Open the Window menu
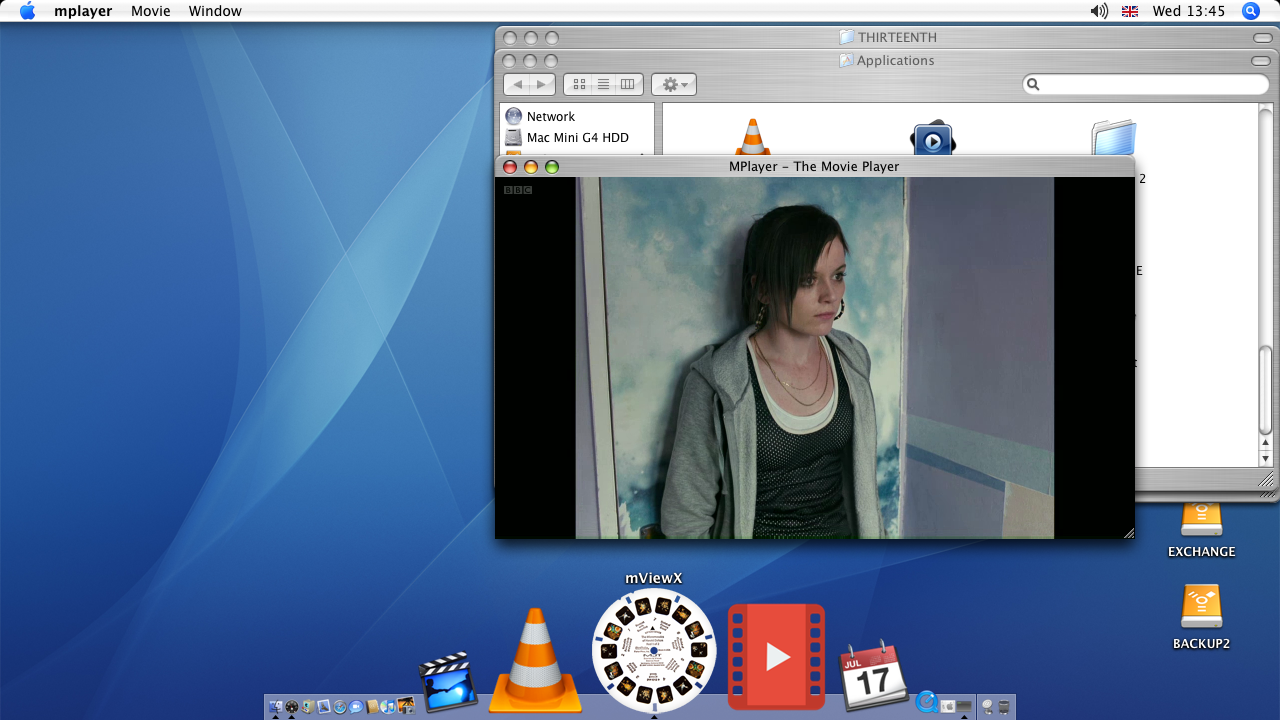Screen dimensions: 1280x720 215,11
